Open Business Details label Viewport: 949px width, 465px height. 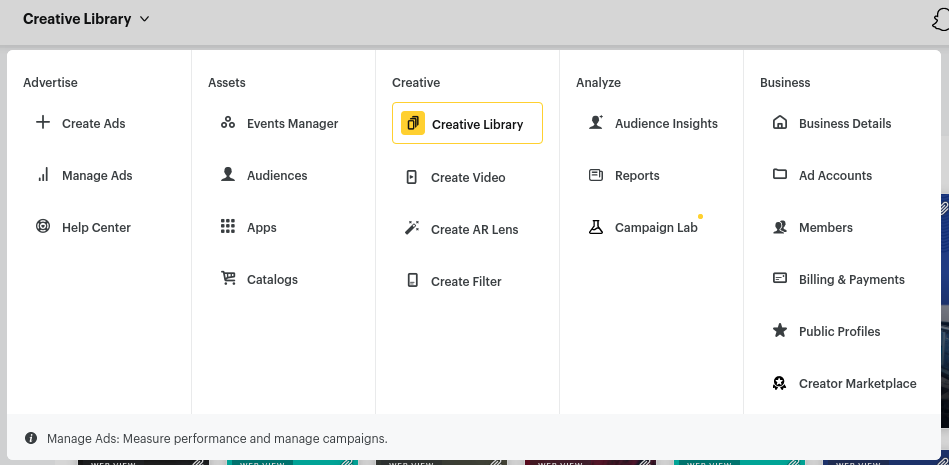(845, 124)
